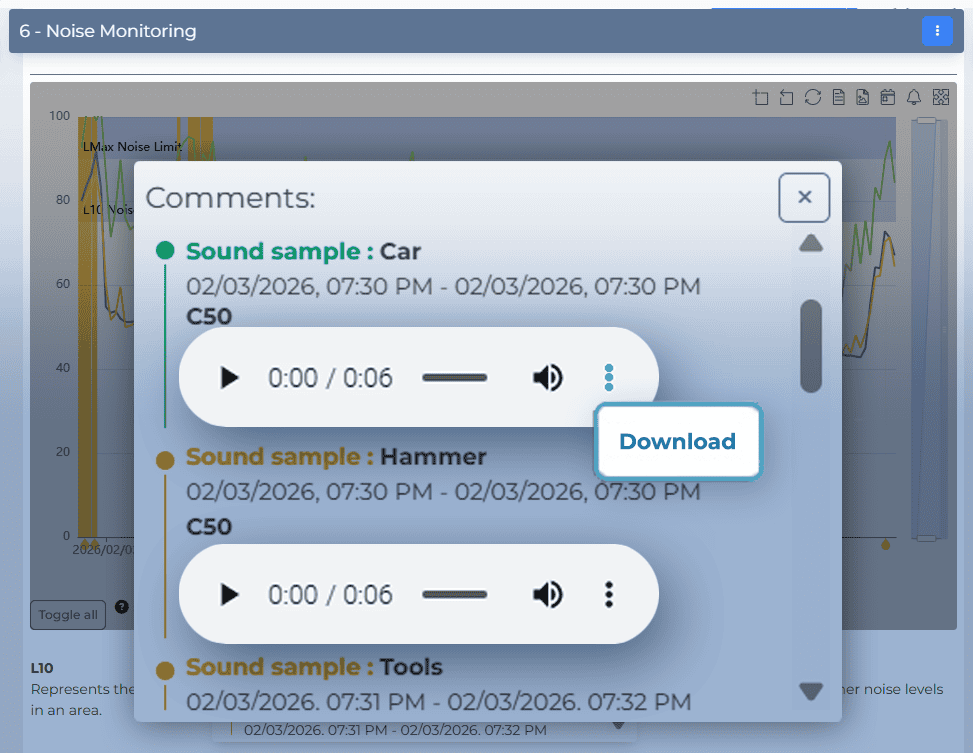Open the Hammer player more-options menu
Screen dimensions: 973x753
tap(608, 594)
